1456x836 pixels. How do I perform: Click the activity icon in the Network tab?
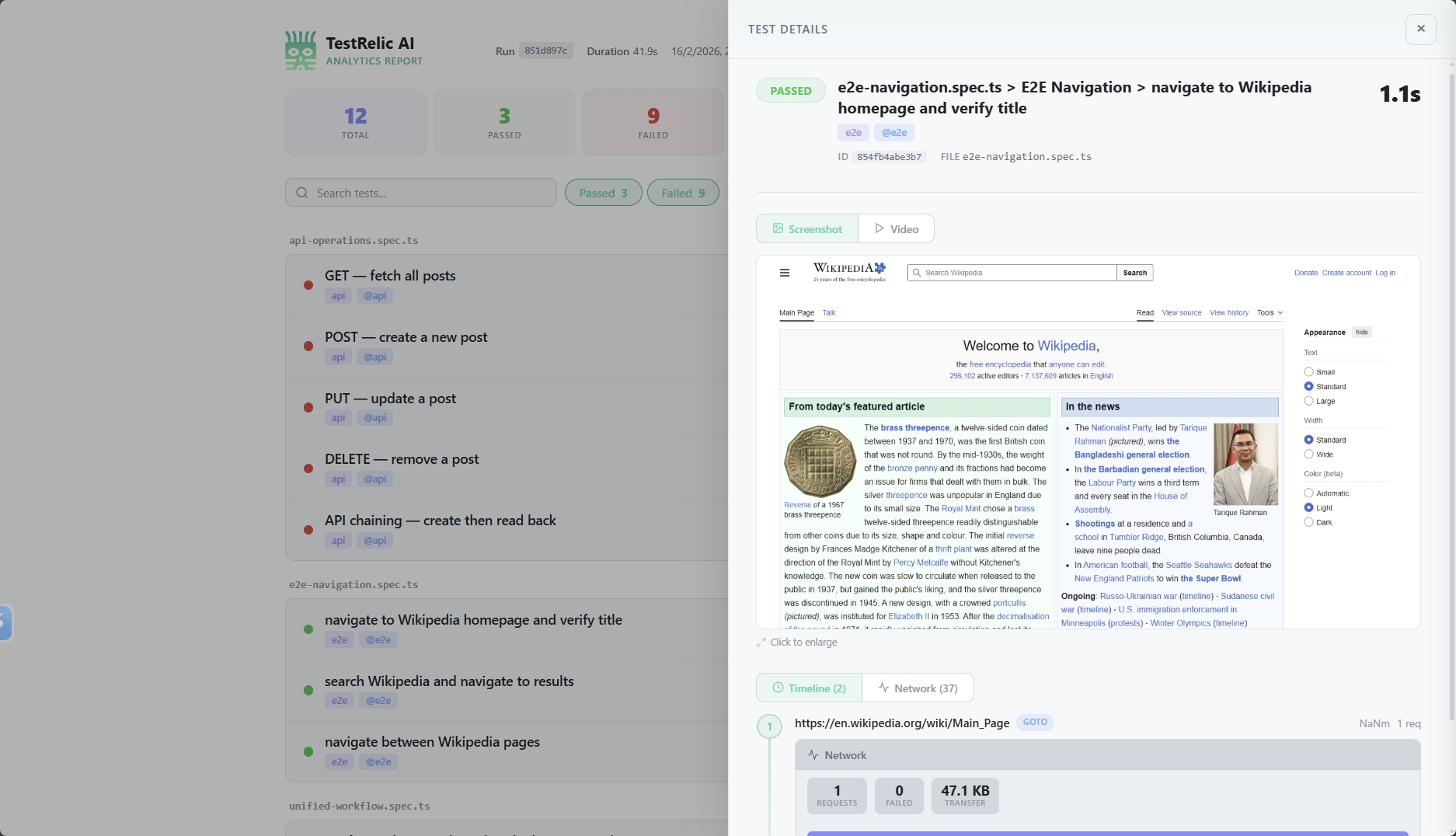point(883,688)
